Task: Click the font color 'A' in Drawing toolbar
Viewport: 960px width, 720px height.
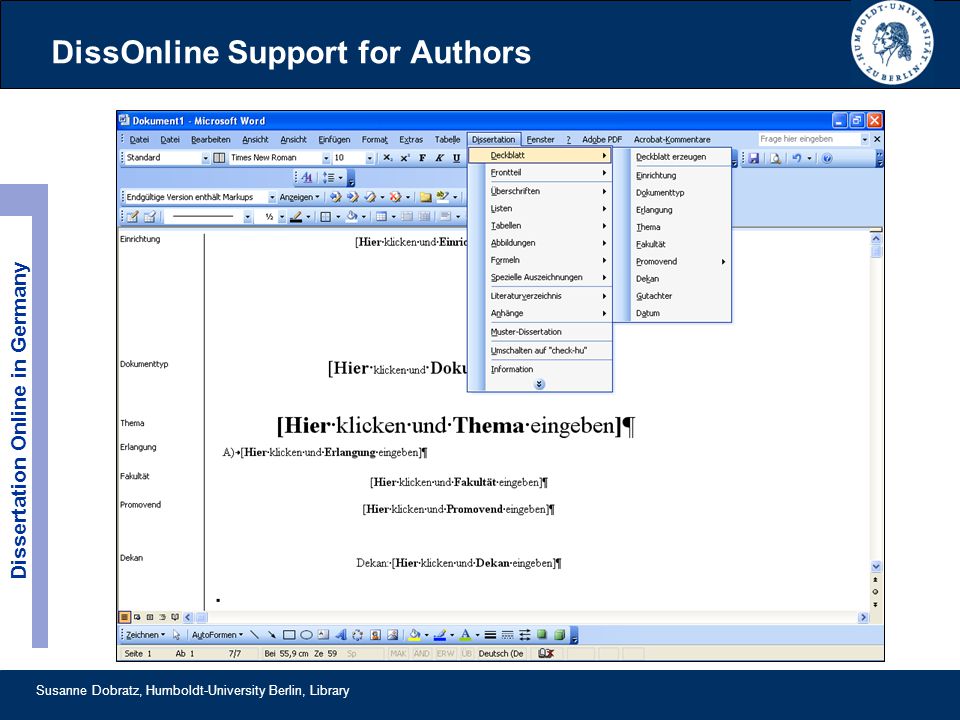Action: [x=466, y=635]
